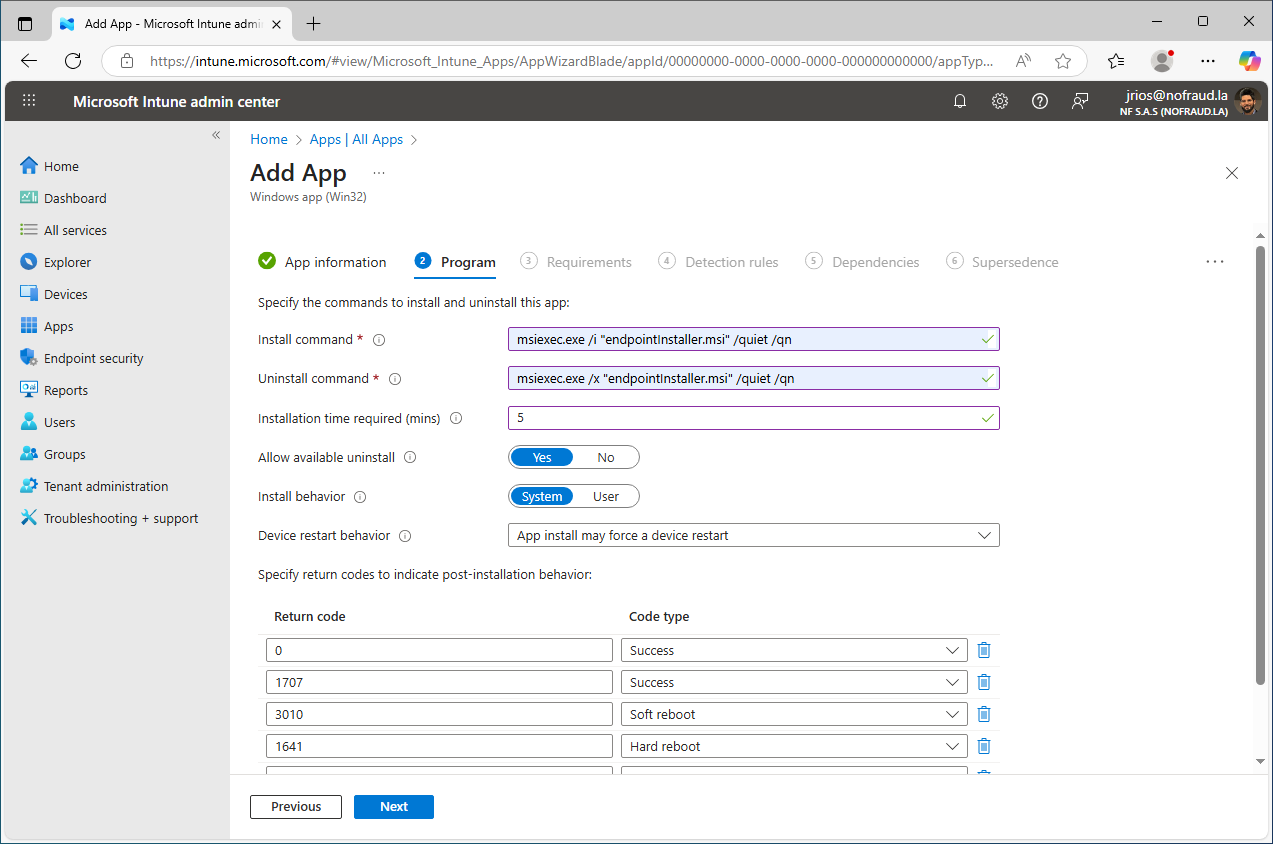Delete the return code 1707 row
Image resolution: width=1273 pixels, height=844 pixels.
pos(984,682)
